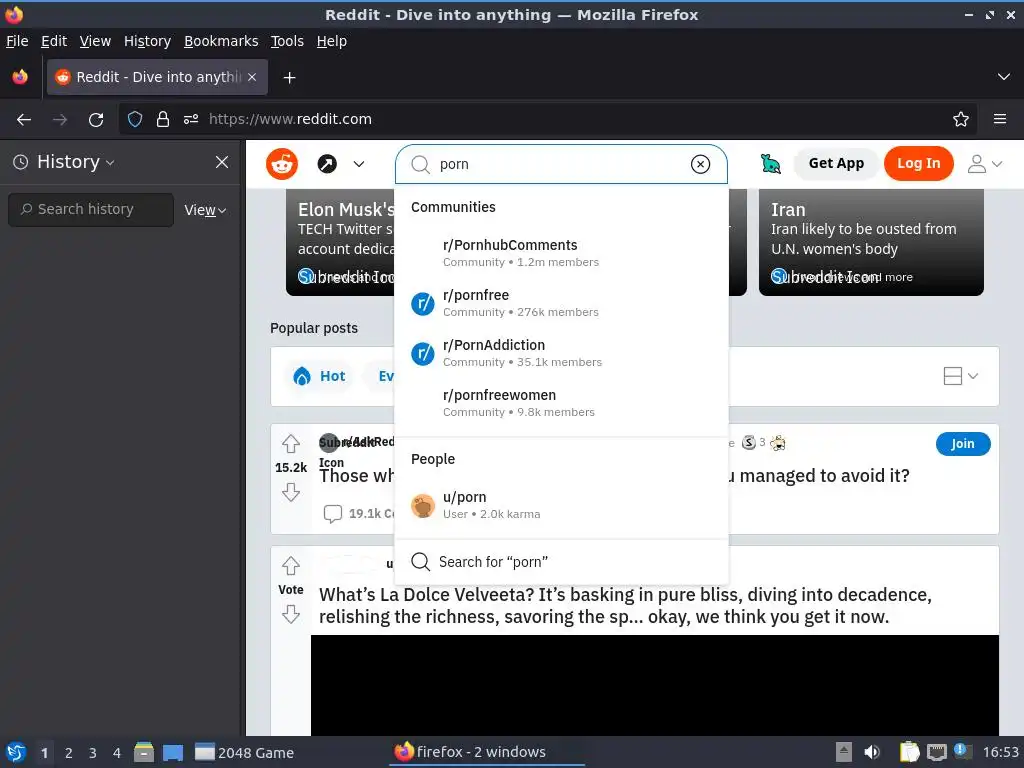Open the Tools menu
The width and height of the screenshot is (1024, 768).
pyautogui.click(x=287, y=41)
